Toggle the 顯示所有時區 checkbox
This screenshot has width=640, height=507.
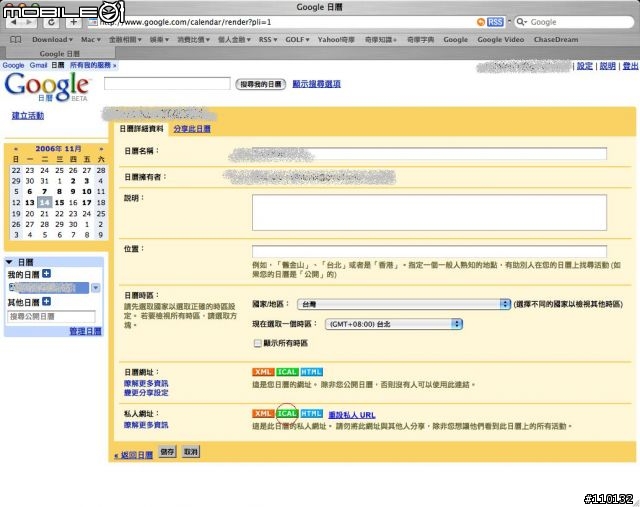click(258, 343)
